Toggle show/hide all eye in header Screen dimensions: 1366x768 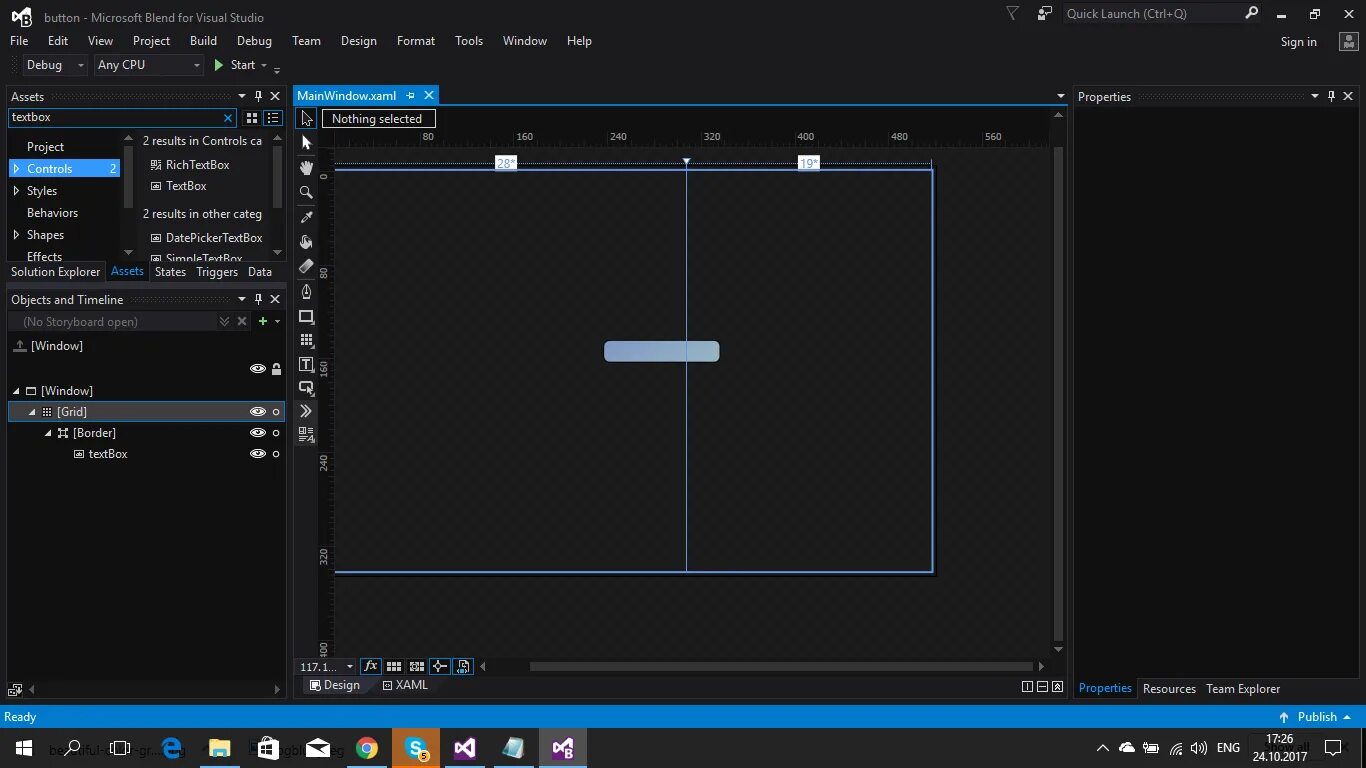258,369
